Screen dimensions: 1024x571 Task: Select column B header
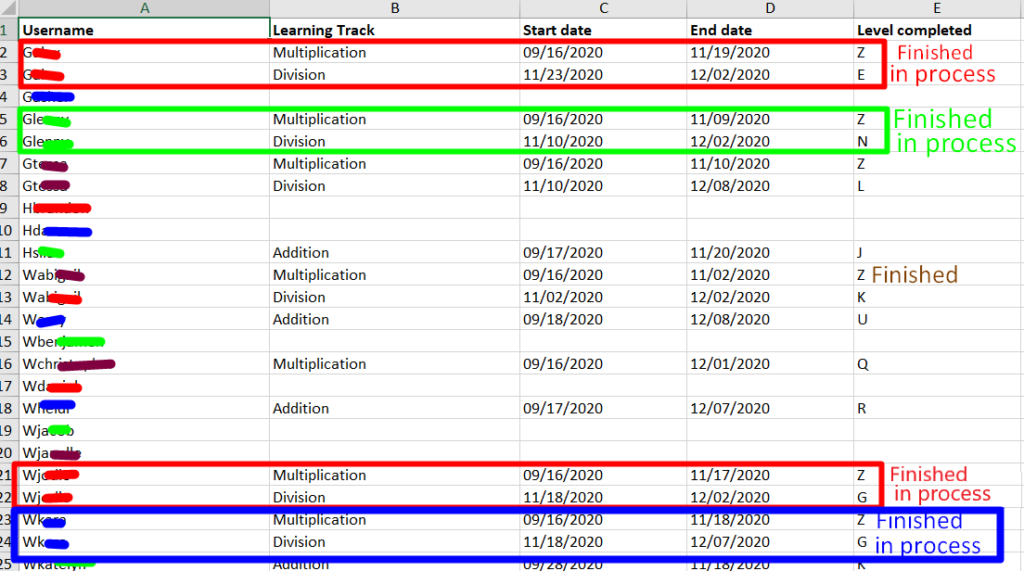[x=394, y=8]
